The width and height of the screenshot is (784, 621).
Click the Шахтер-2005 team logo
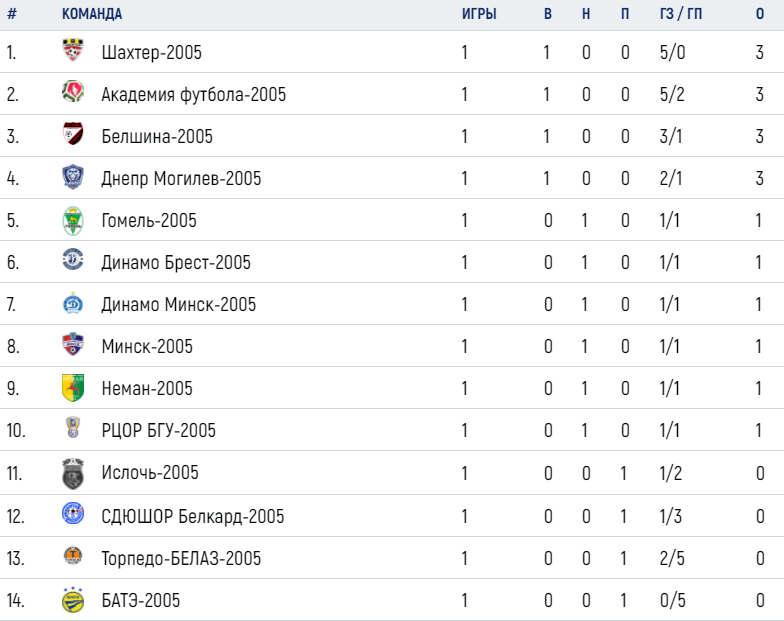[73, 50]
